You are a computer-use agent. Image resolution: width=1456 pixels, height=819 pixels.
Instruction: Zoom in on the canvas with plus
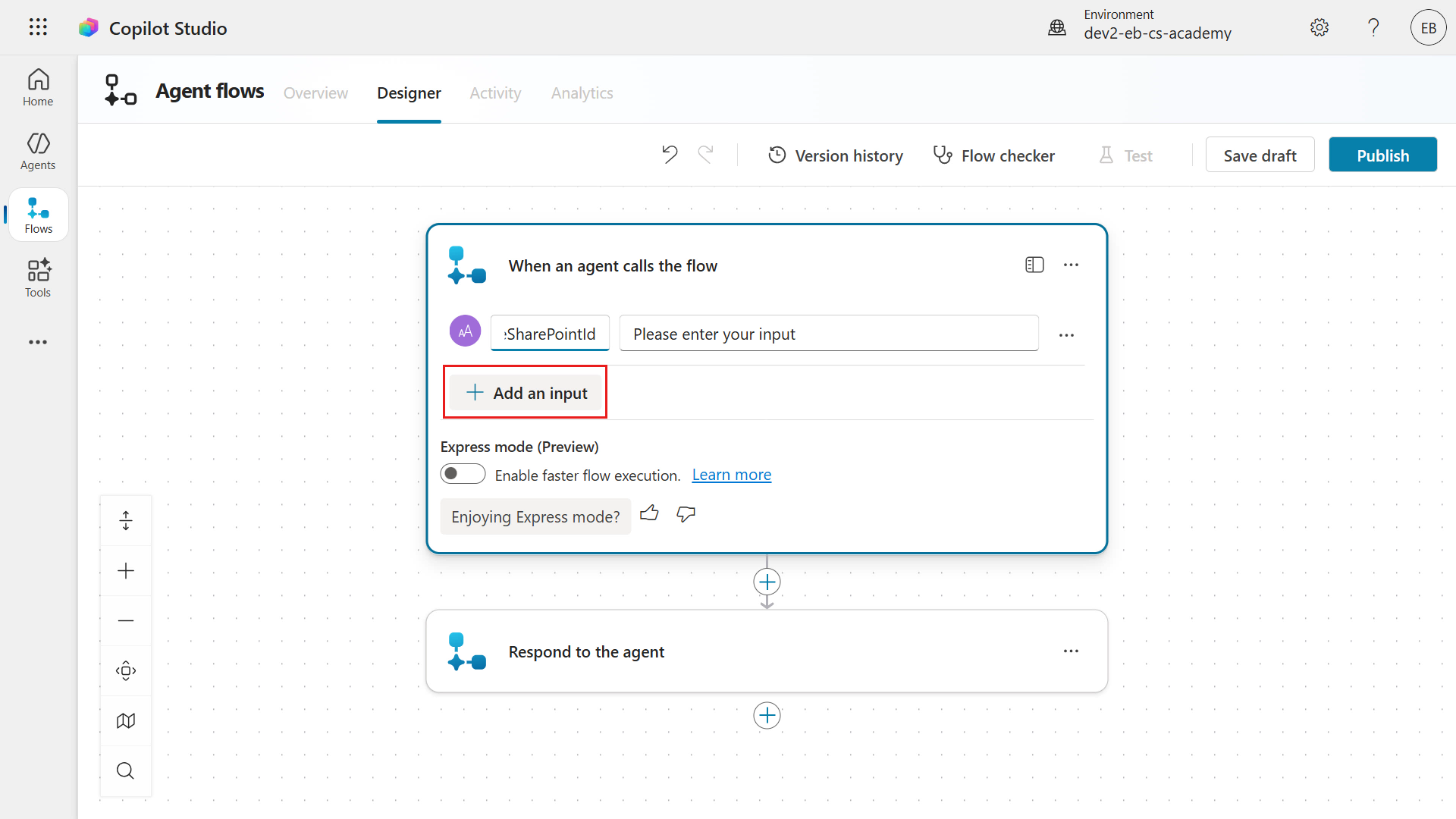click(126, 570)
